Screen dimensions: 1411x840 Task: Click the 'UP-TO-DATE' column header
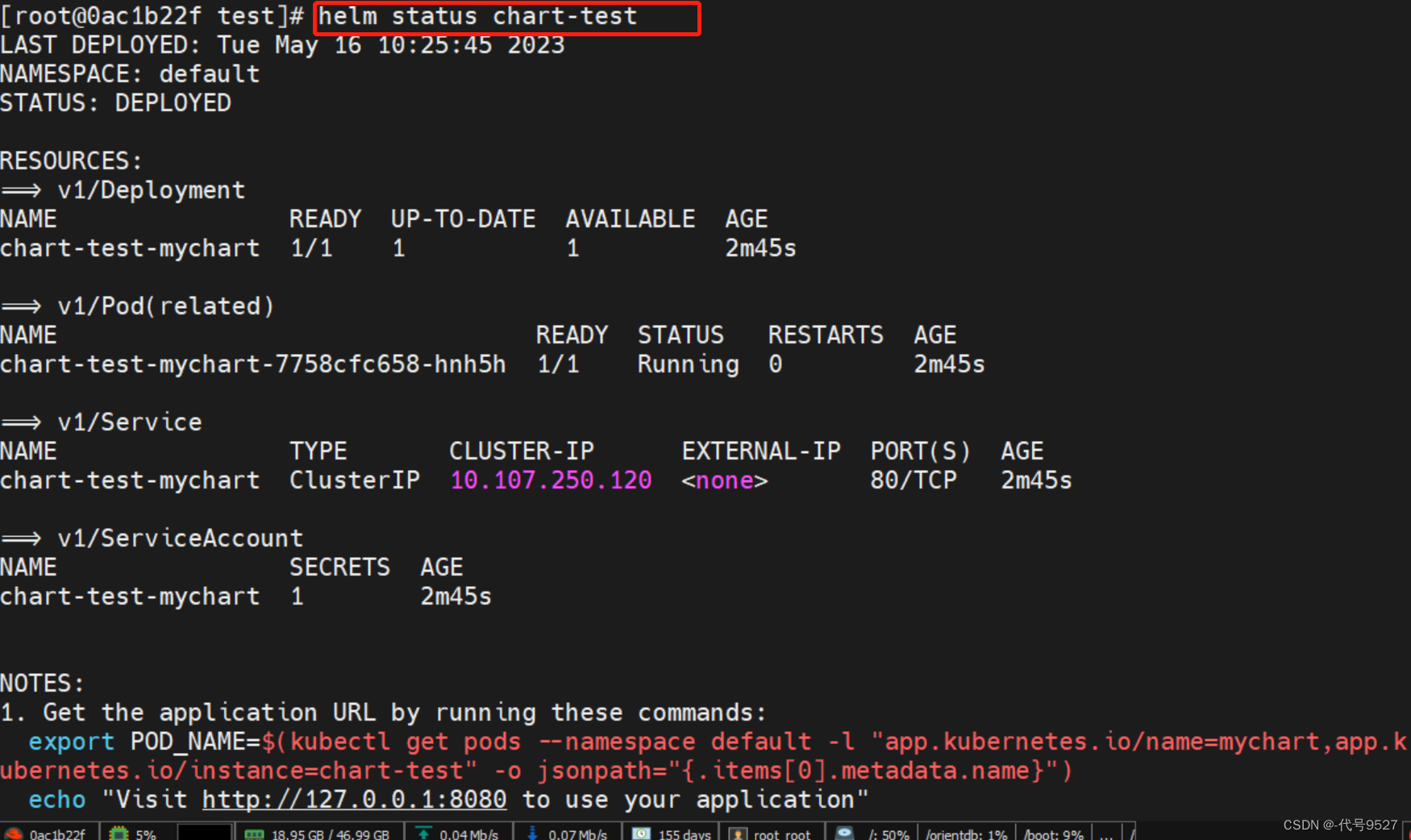point(463,219)
